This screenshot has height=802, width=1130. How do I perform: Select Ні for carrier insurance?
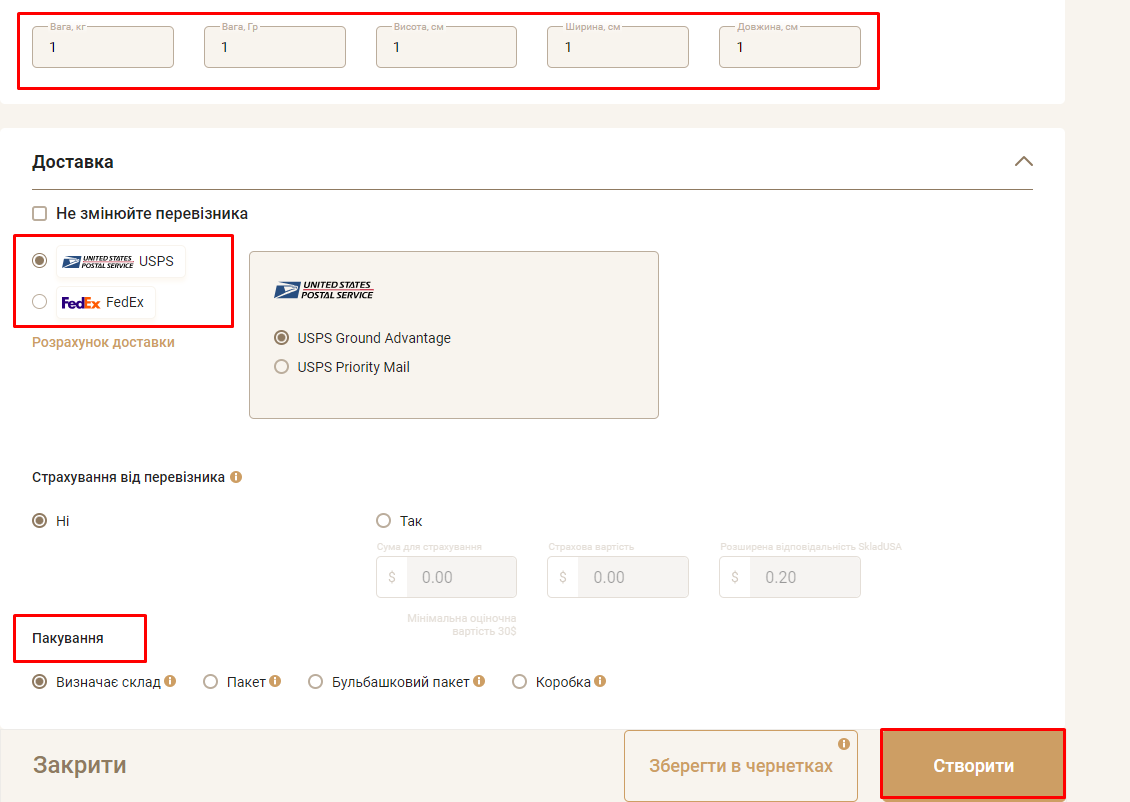coord(40,520)
